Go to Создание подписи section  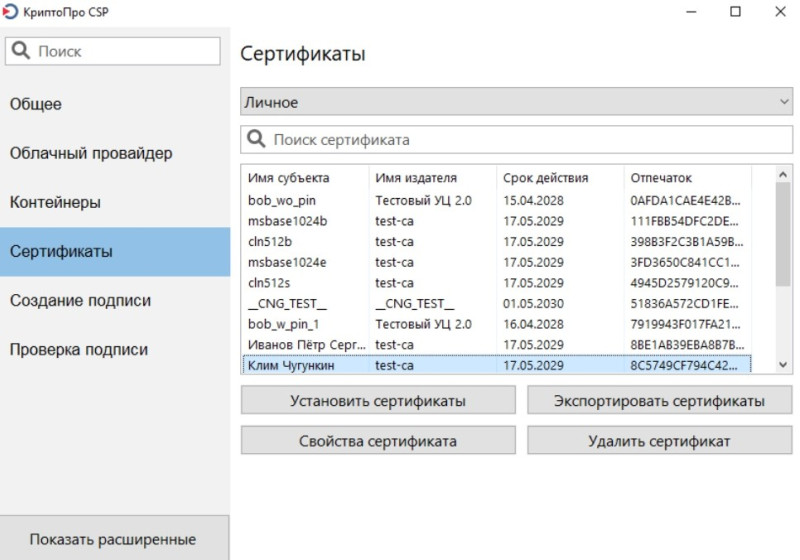click(x=115, y=300)
